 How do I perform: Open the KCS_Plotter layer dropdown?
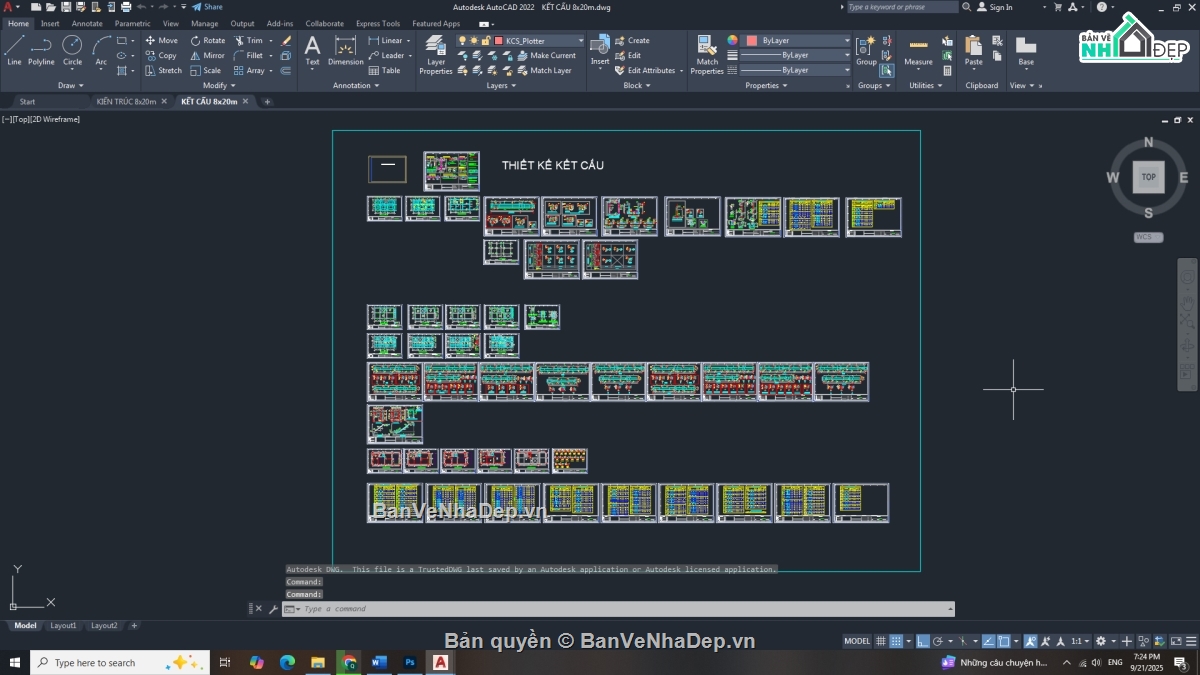(540, 41)
